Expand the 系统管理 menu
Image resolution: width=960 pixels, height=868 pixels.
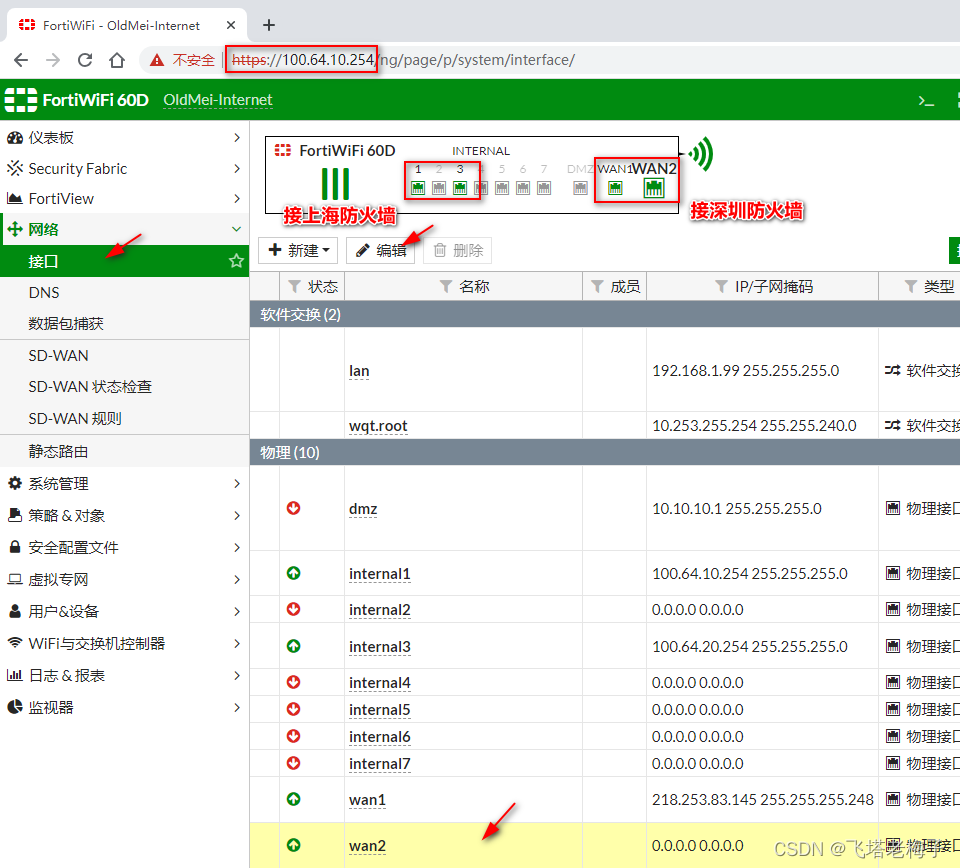click(x=124, y=484)
